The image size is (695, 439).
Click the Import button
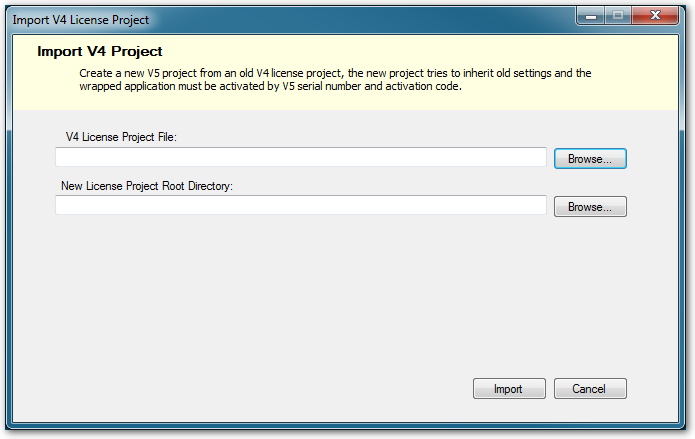coord(509,388)
